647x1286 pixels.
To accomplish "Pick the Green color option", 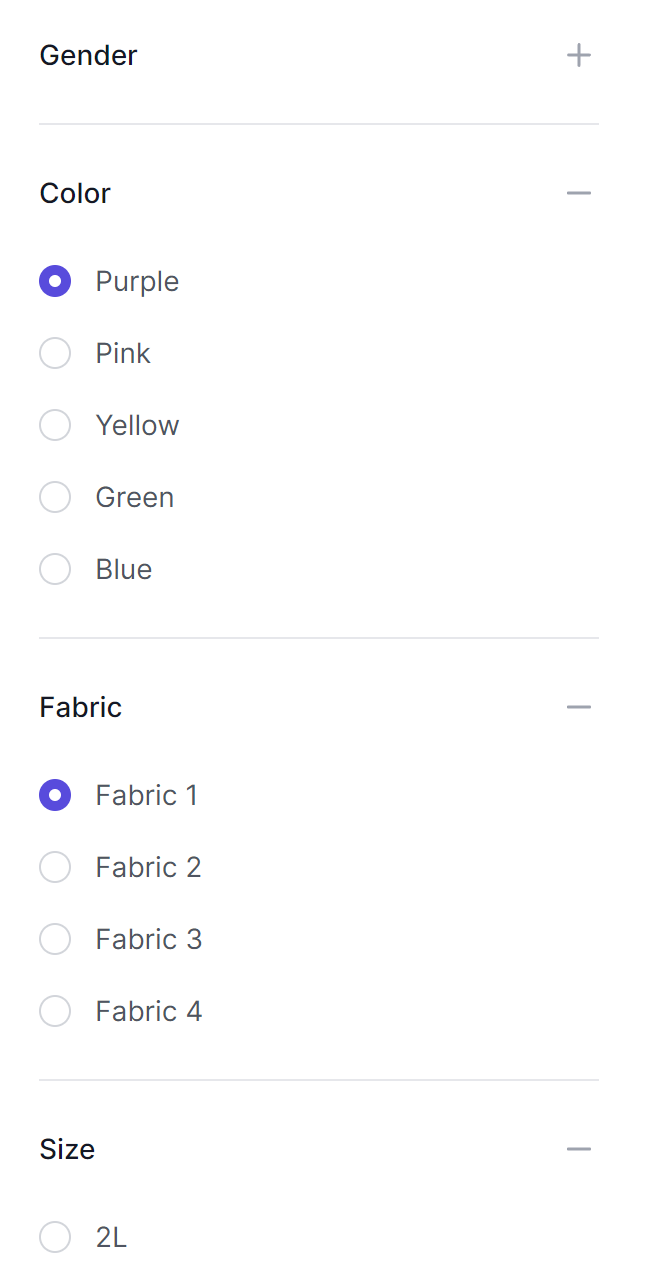I will pos(55,498).
